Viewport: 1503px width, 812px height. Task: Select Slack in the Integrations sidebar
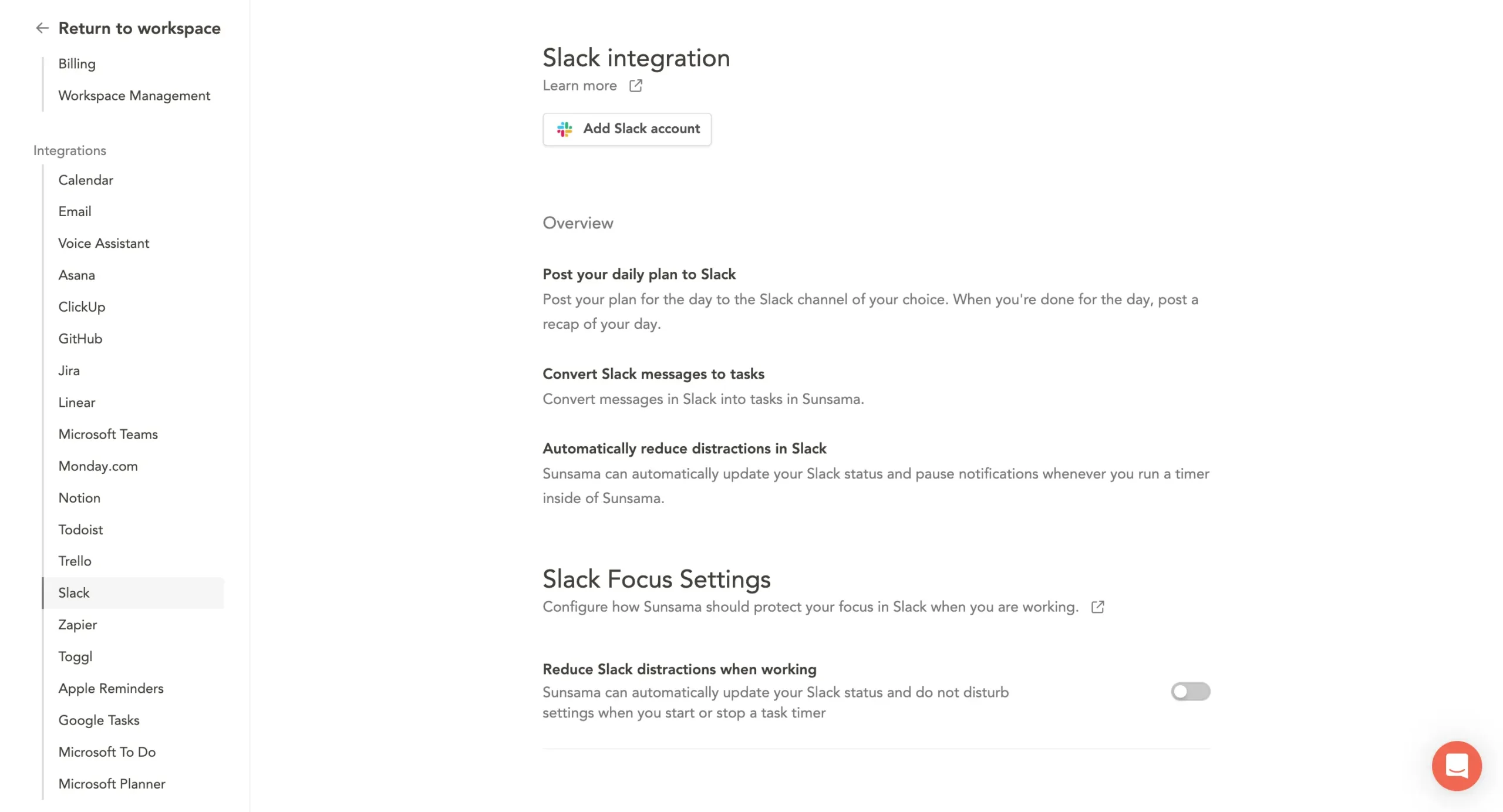(74, 592)
